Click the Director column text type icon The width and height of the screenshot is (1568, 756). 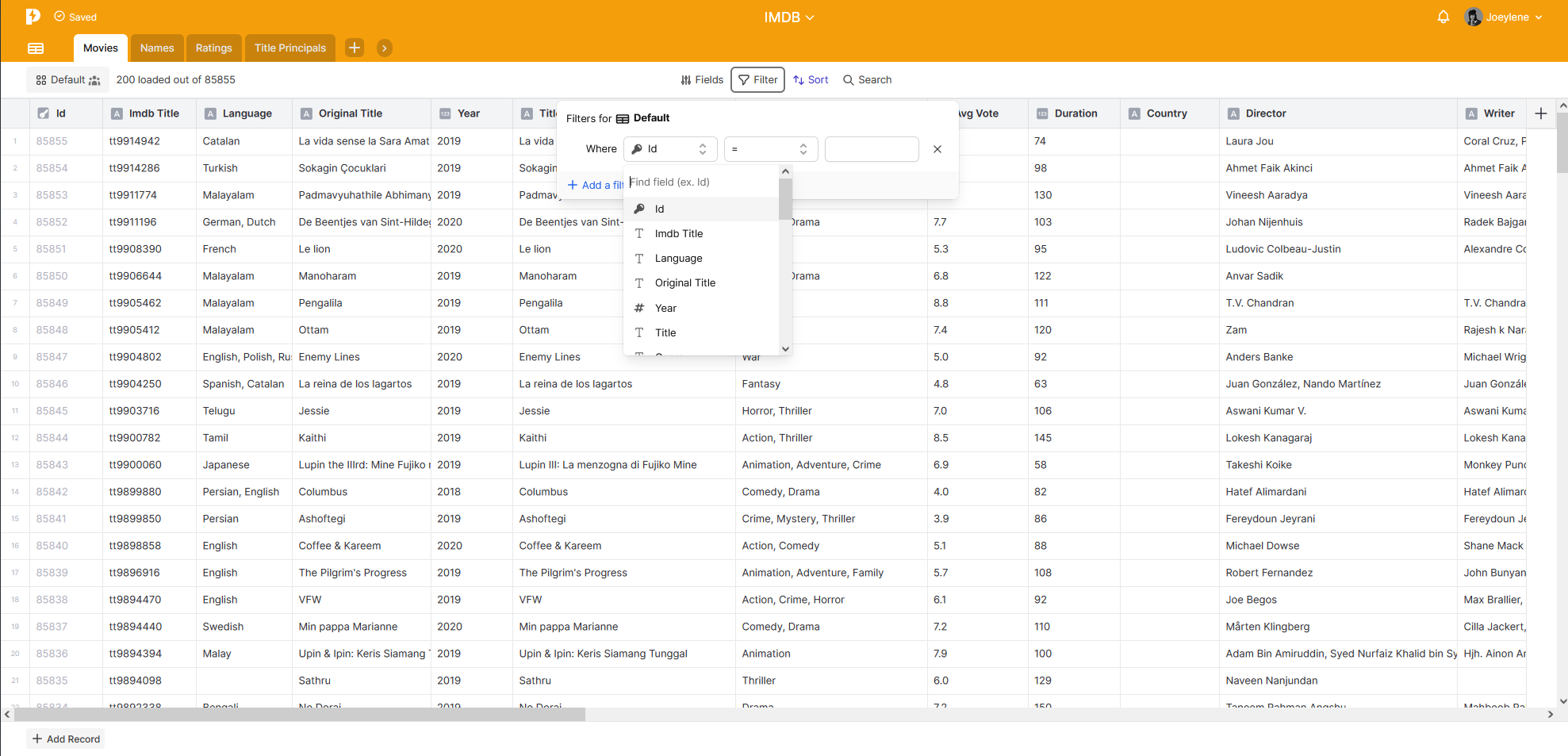click(1233, 113)
